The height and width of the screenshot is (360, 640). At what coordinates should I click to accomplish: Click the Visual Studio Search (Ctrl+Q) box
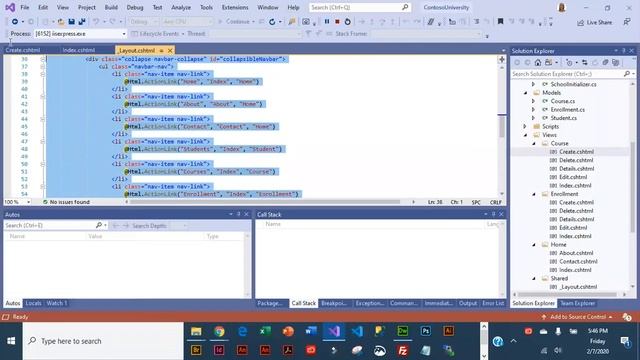(x=359, y=7)
